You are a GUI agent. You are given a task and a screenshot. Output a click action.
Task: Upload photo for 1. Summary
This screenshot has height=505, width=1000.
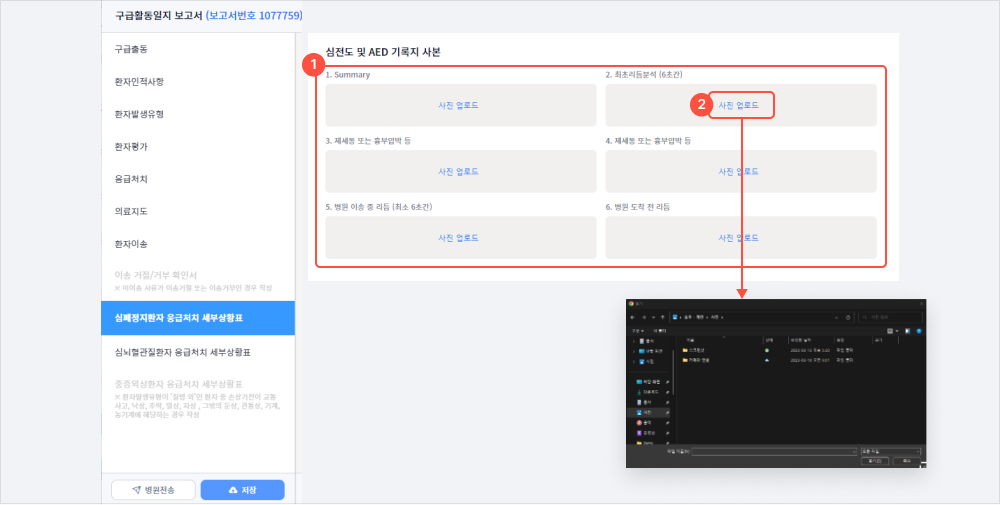pos(459,105)
